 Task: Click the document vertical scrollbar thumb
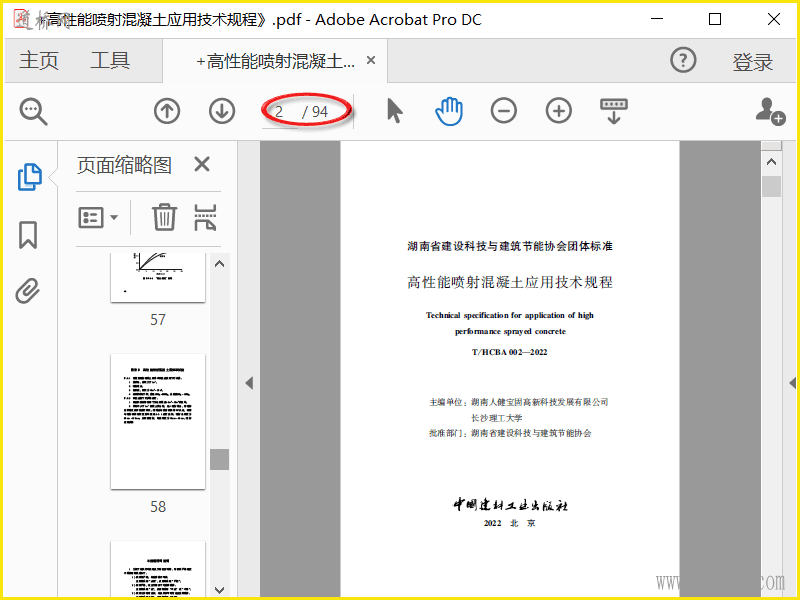point(771,186)
